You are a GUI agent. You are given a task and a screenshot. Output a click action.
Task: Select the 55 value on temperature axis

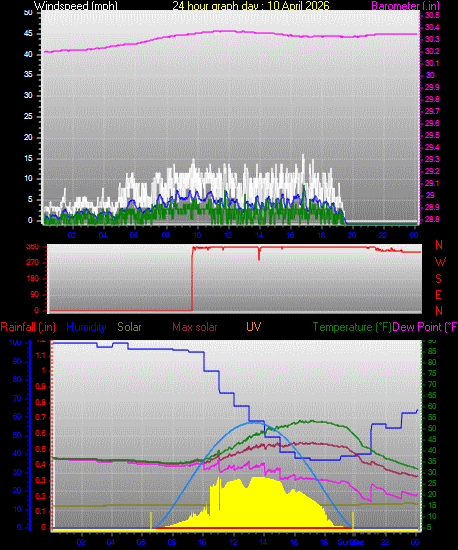(x=432, y=417)
